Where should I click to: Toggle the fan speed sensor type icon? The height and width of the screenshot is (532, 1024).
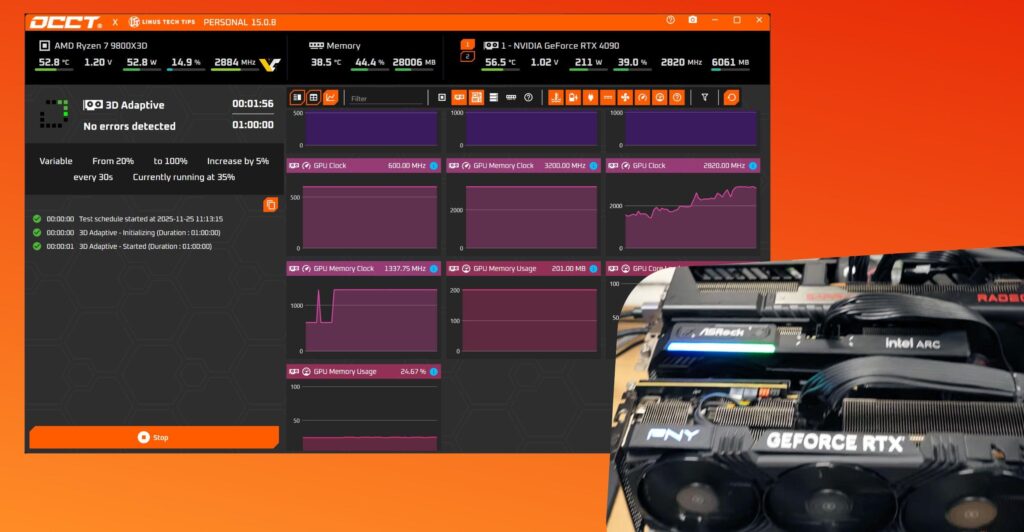[x=625, y=98]
